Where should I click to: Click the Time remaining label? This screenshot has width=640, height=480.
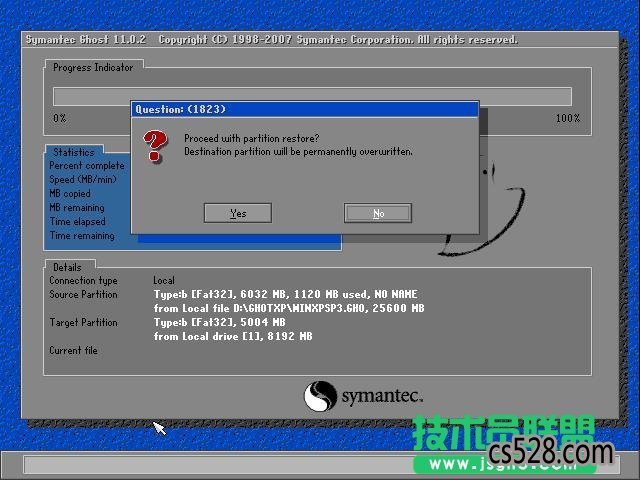pyautogui.click(x=82, y=236)
